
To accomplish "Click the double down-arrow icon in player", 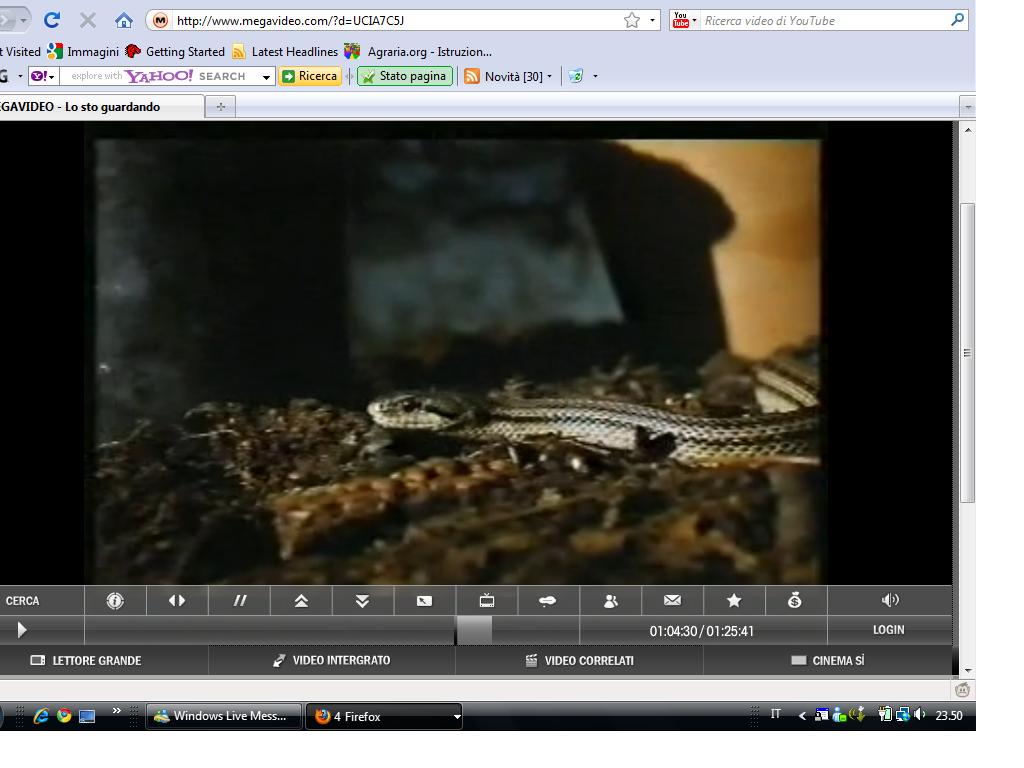I will coord(362,601).
